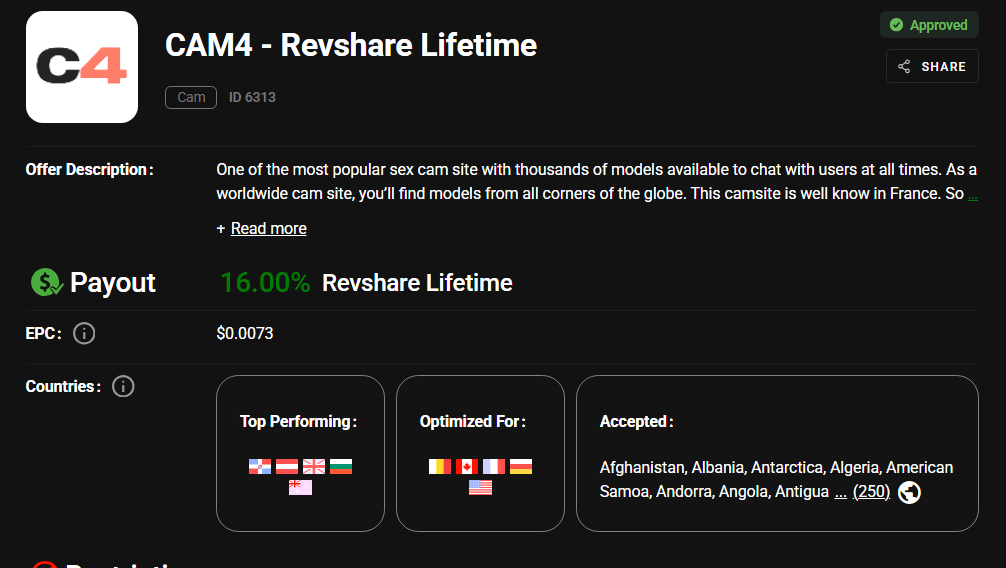This screenshot has width=1006, height=568.
Task: Click the share icon in the SHARE button
Action: (x=904, y=67)
